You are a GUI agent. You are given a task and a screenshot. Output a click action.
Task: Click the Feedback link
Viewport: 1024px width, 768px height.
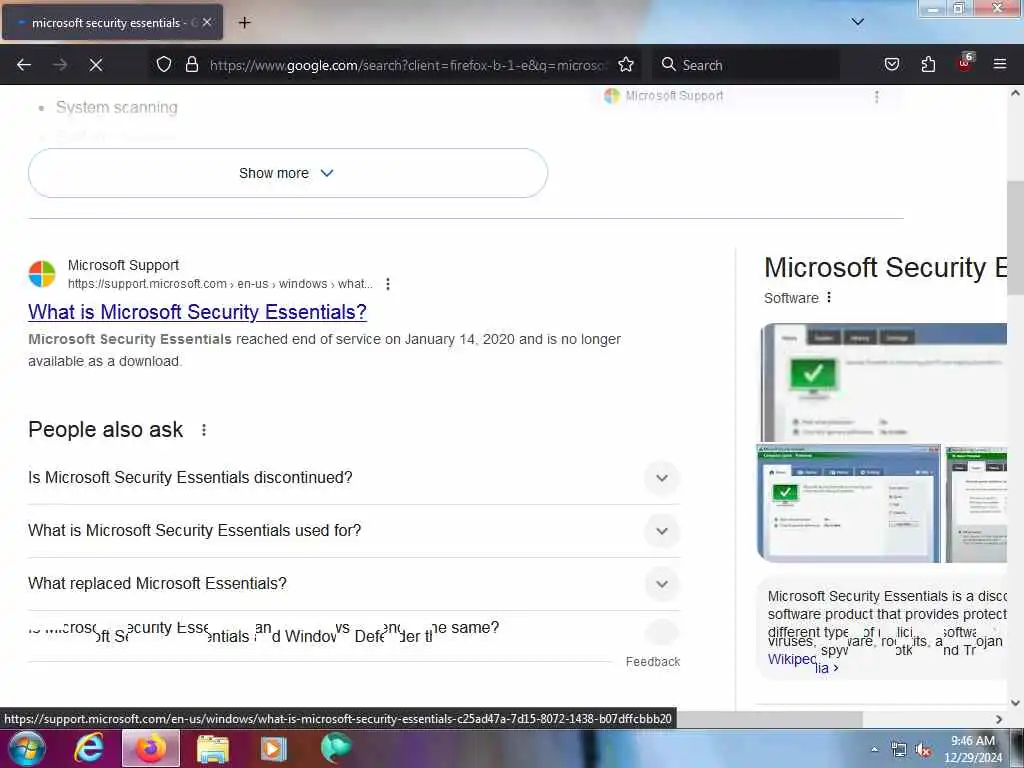(x=652, y=662)
